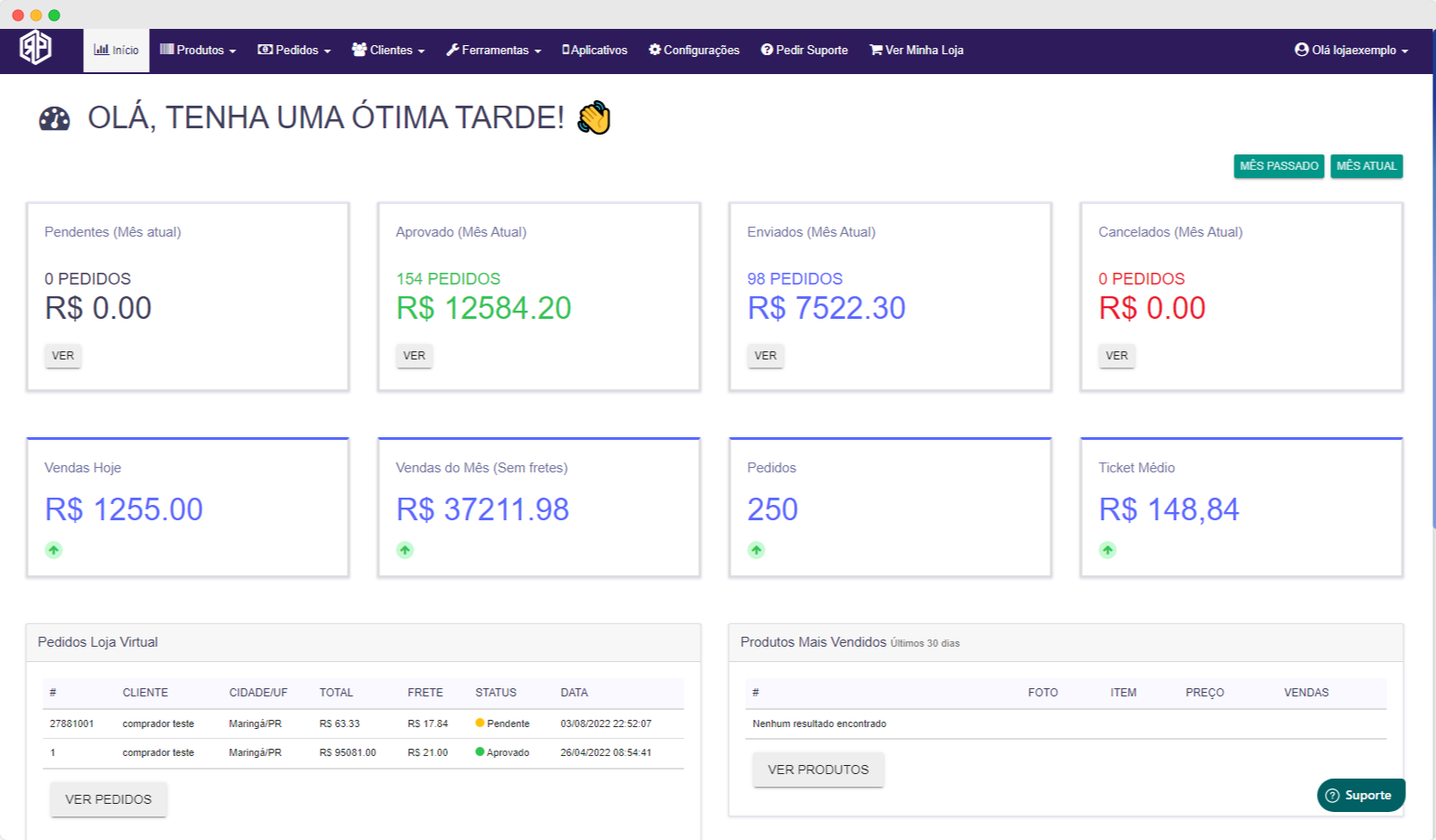Screen dimensions: 1436x840
Task: Click the bar chart icon in Início tab
Action: pos(101,50)
